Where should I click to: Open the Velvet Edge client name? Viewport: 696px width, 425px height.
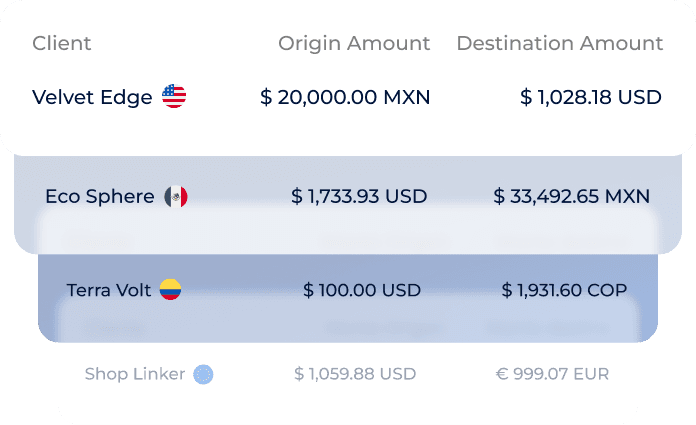92,97
